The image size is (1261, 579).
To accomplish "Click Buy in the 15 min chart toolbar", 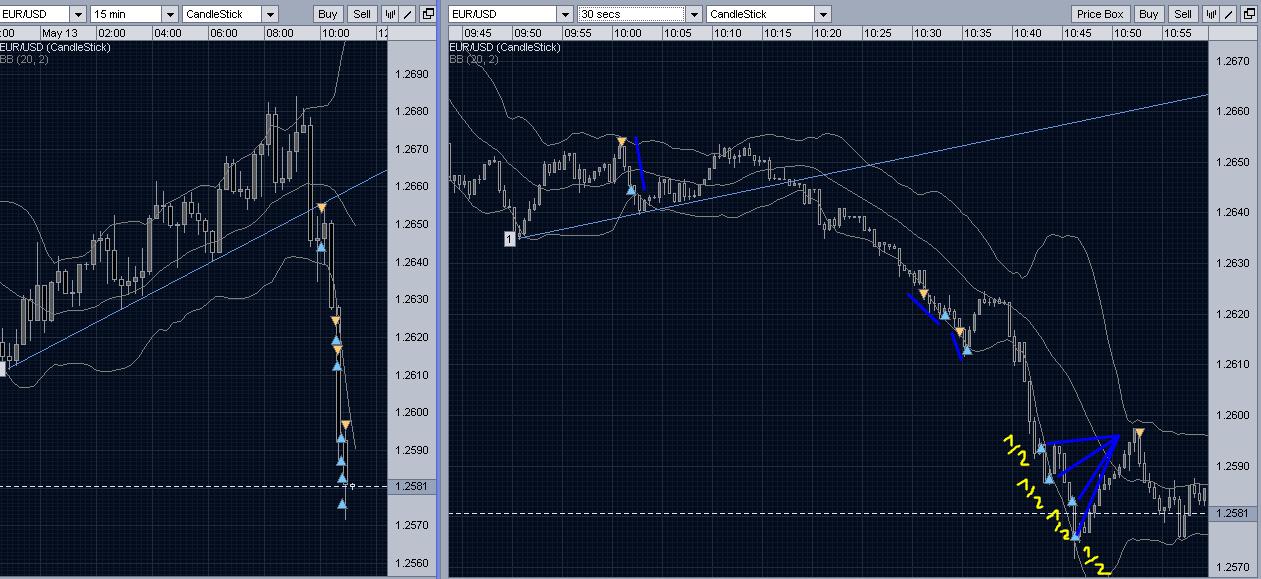I will (x=327, y=14).
